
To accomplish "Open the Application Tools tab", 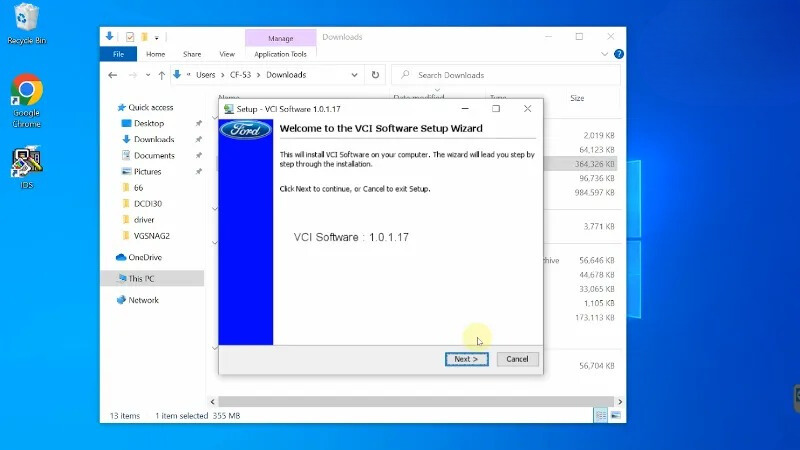I will (280, 54).
